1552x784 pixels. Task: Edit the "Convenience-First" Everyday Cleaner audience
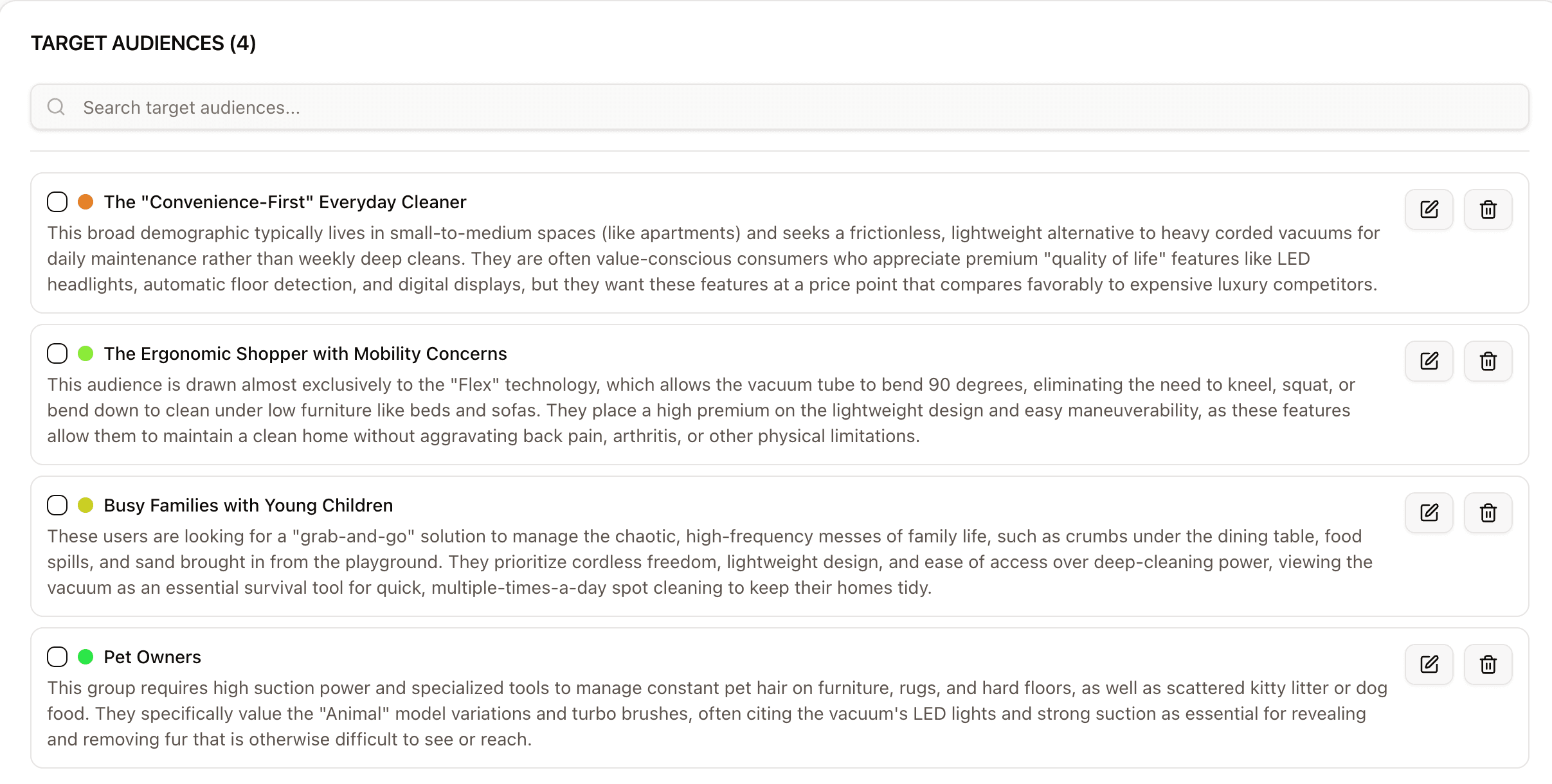[1429, 209]
